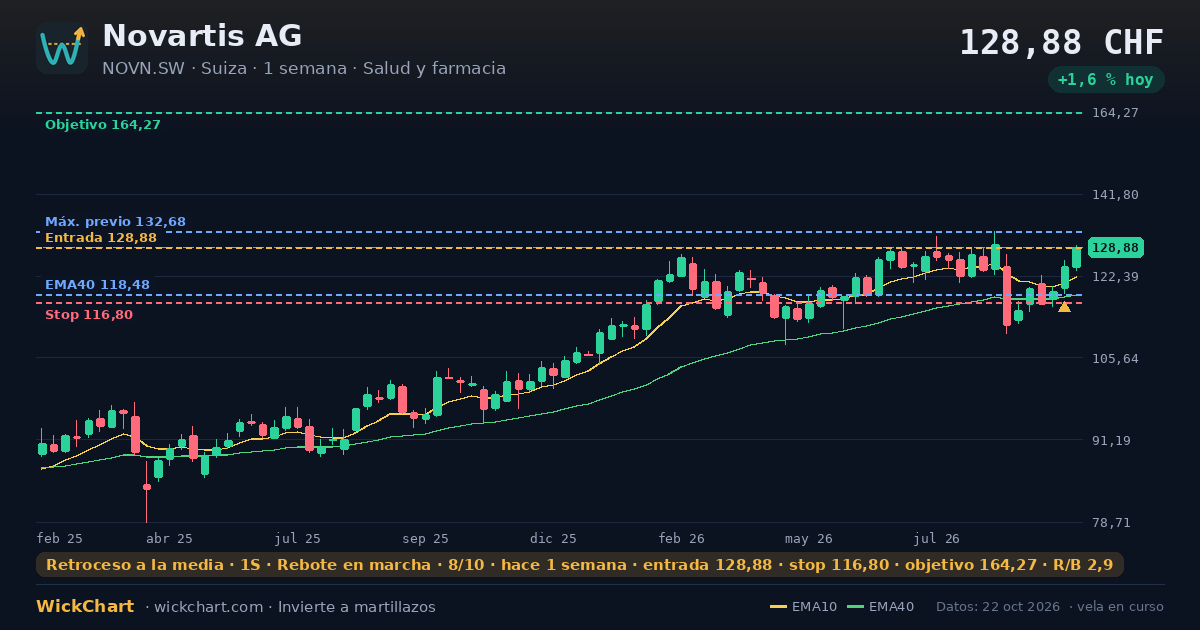Click the 105,64 axis value
This screenshot has width=1200, height=630.
1116,359
